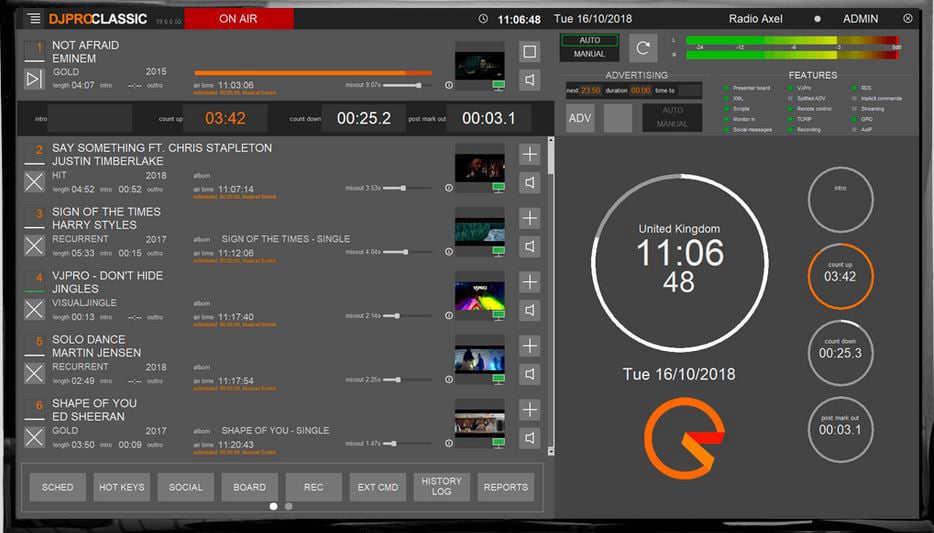Toggle the Presenter board feature indicator
Viewport: 934px width, 533px height.
coord(726,88)
